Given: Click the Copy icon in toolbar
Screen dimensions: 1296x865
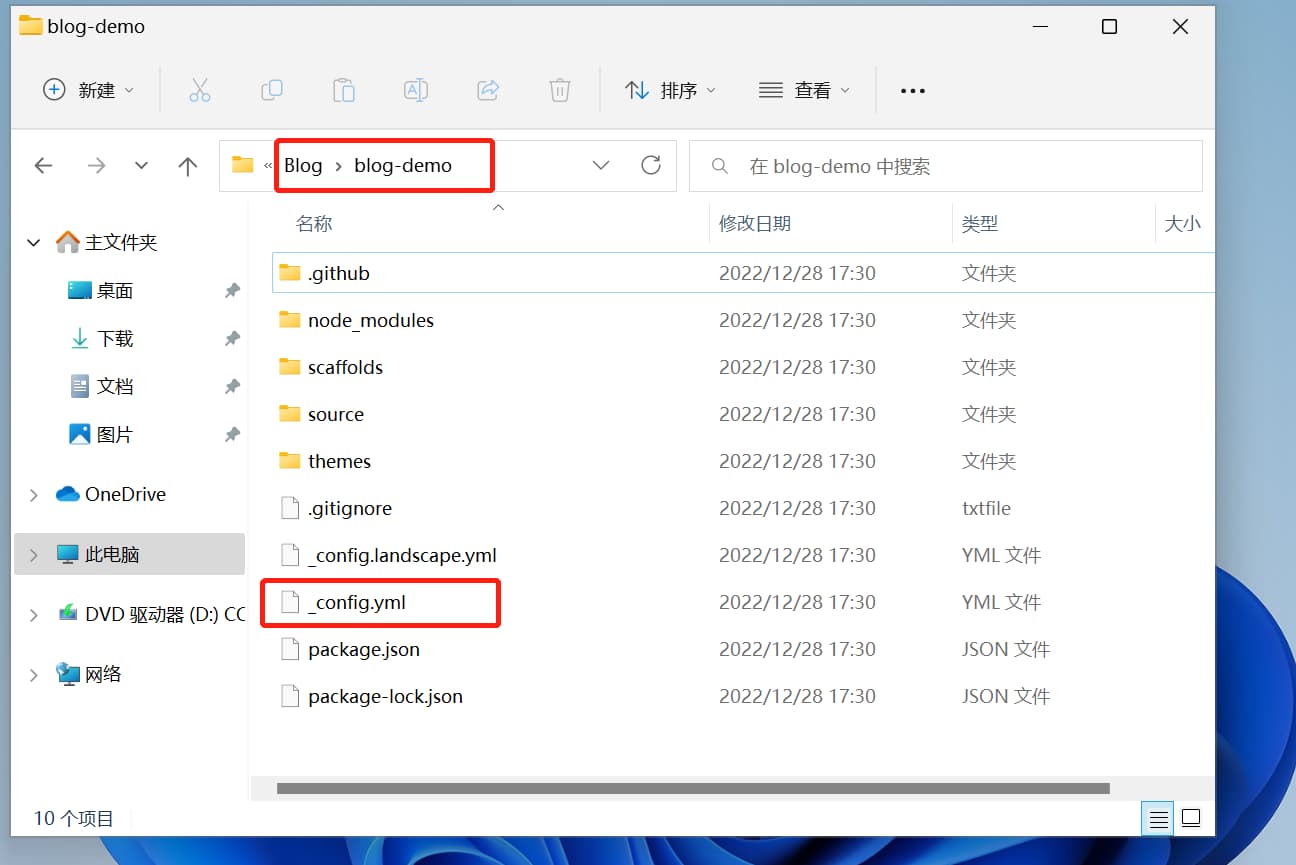Looking at the screenshot, I should (x=272, y=90).
